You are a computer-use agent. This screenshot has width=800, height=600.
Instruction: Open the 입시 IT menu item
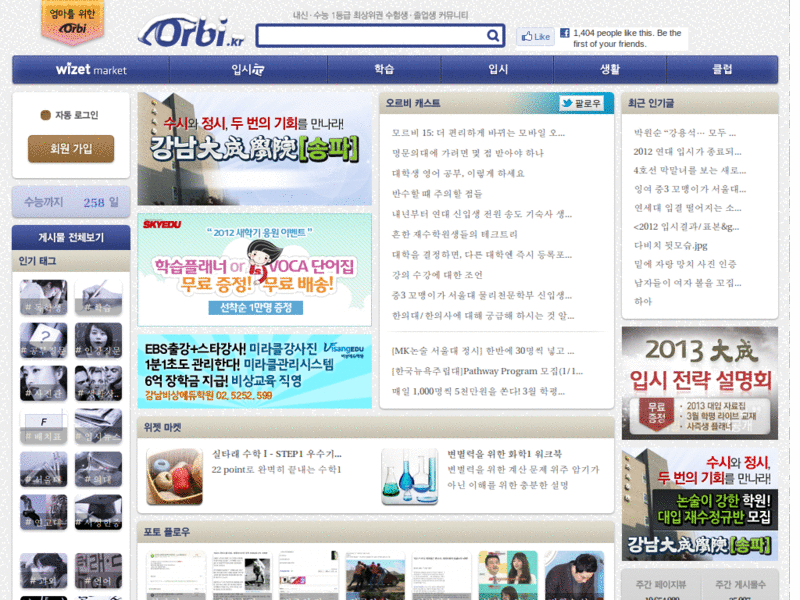tap(248, 69)
